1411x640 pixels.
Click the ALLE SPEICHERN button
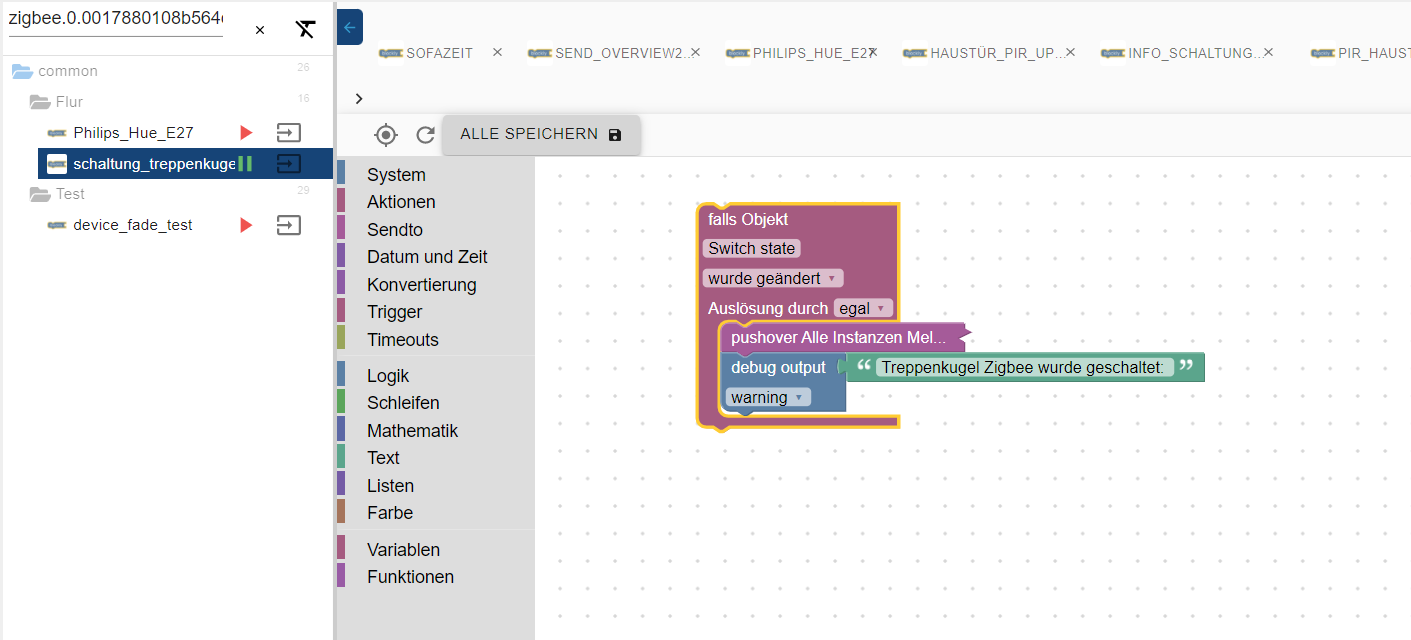click(x=541, y=134)
